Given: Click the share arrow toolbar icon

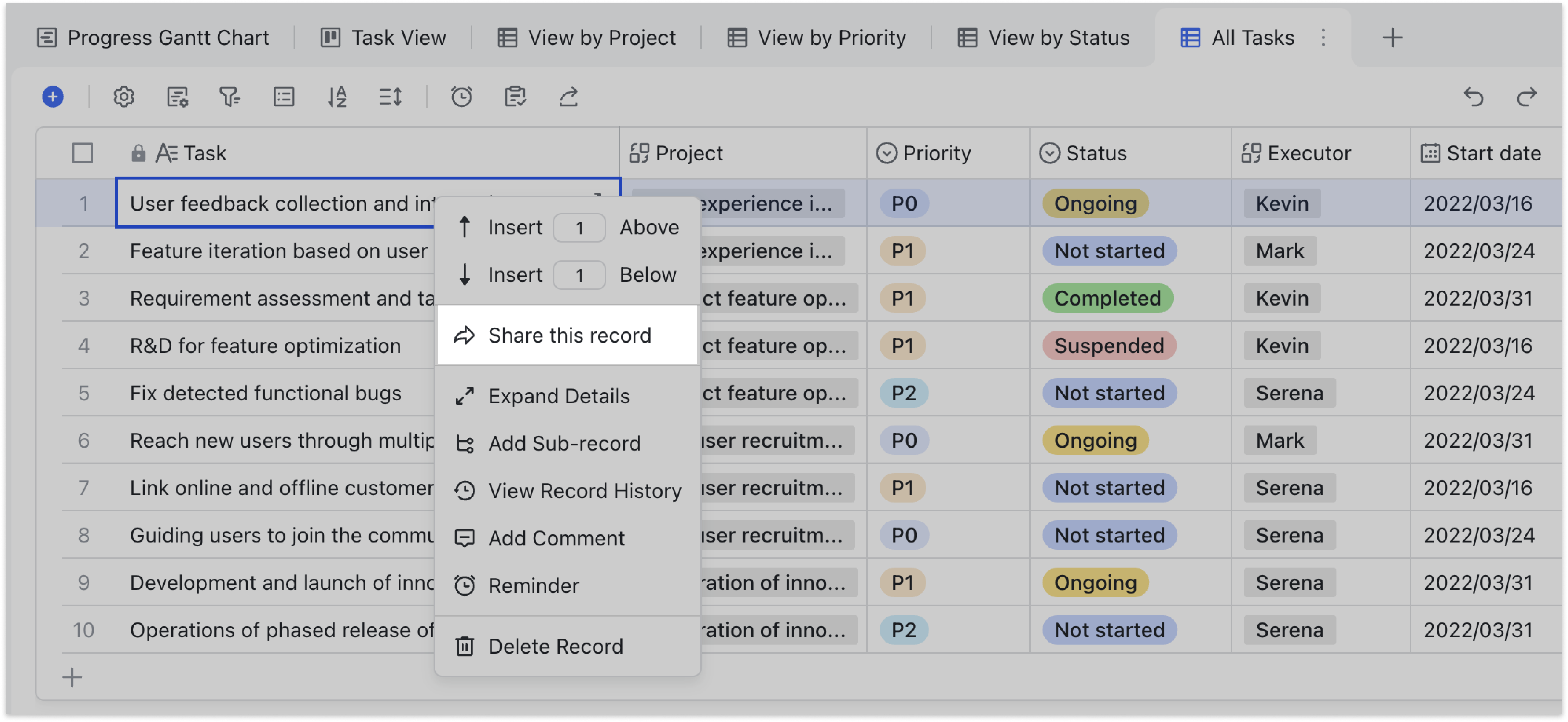Looking at the screenshot, I should (x=568, y=97).
